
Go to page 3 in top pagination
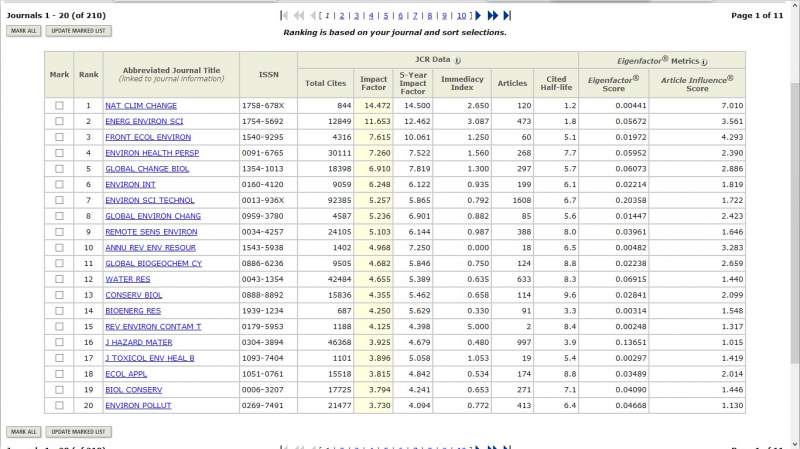coord(357,16)
